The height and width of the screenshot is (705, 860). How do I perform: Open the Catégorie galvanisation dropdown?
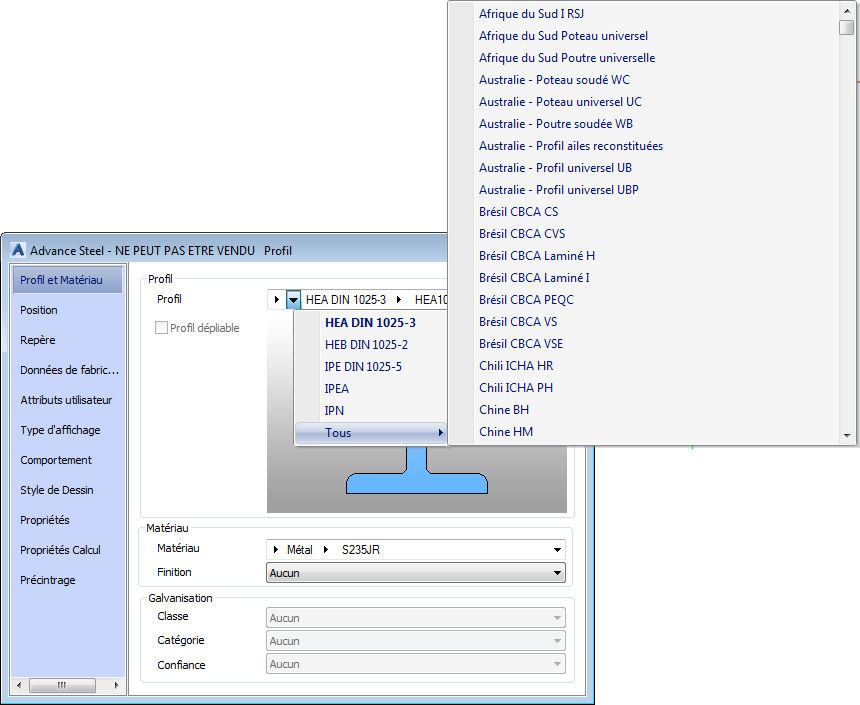(416, 641)
